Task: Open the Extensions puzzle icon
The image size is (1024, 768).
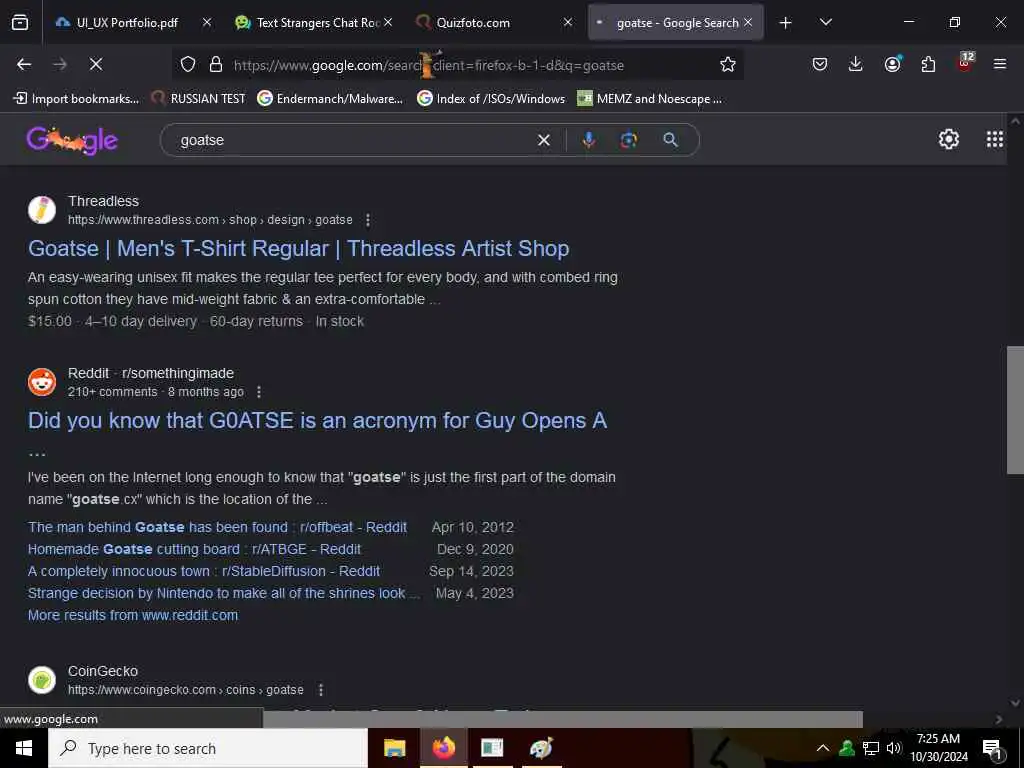Action: 928,64
